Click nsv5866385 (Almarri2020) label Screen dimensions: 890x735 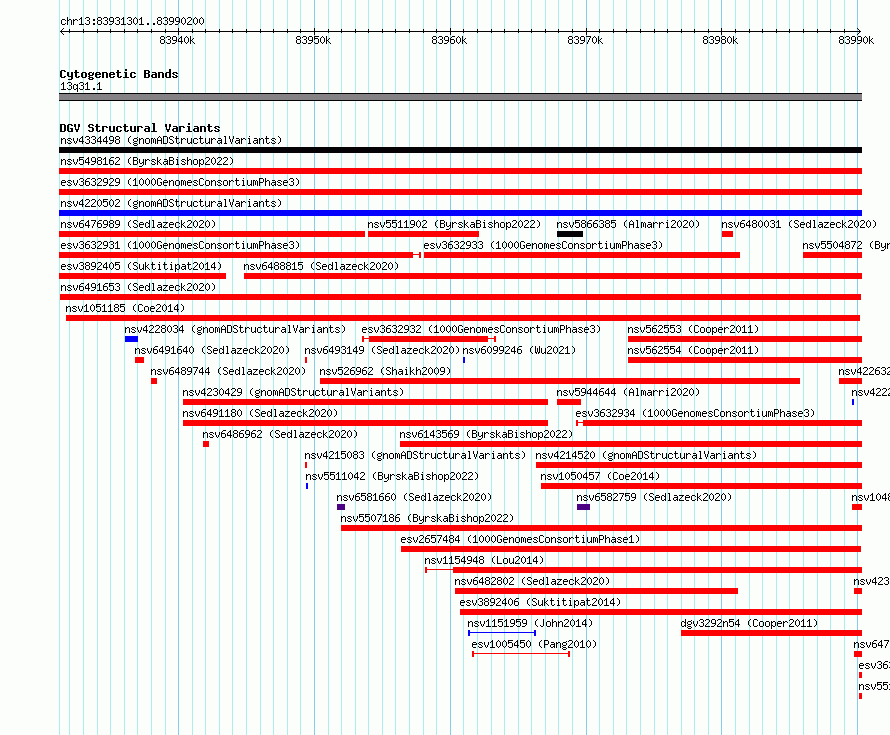click(x=628, y=224)
